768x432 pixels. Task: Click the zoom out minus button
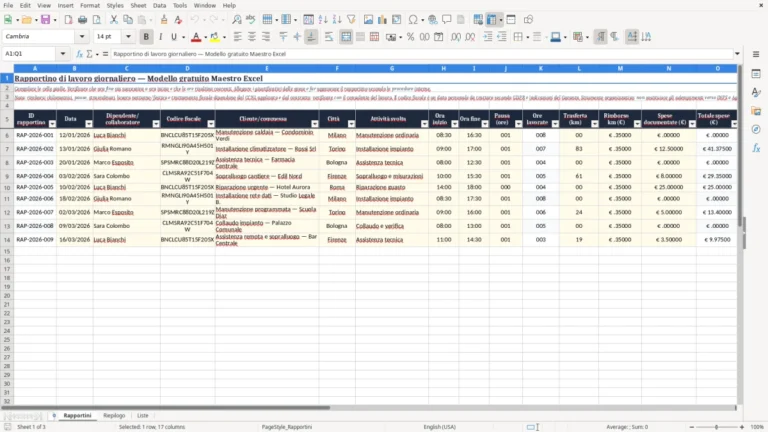coord(692,427)
